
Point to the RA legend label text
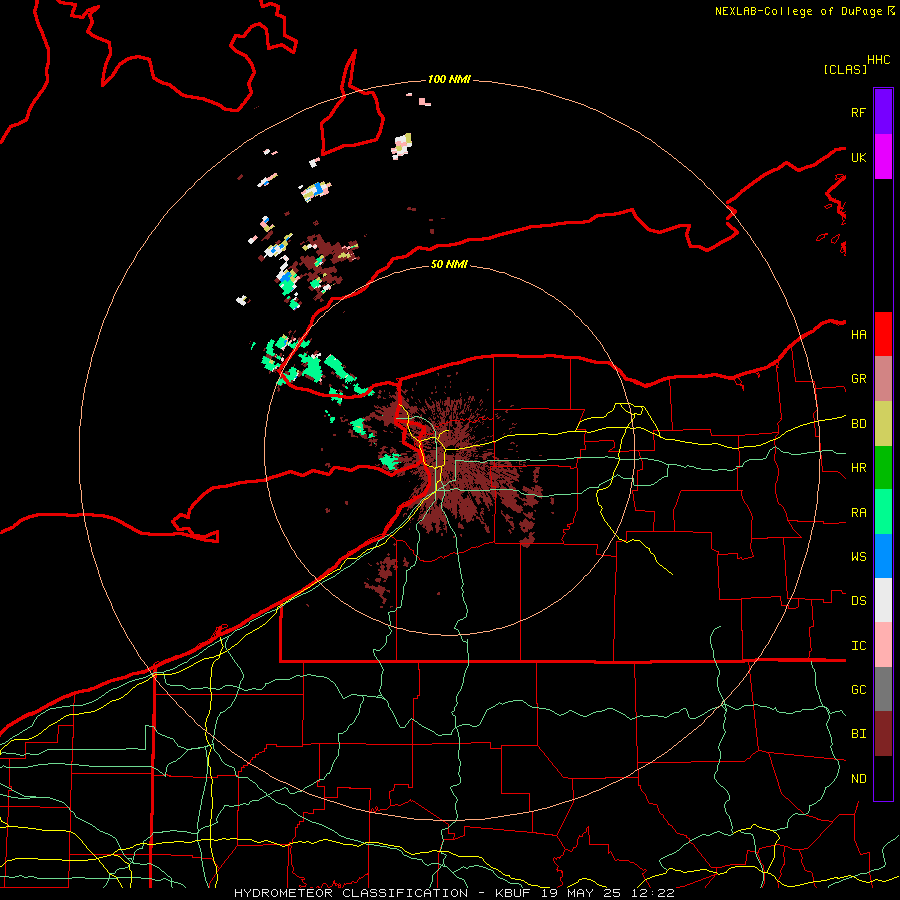[x=858, y=513]
